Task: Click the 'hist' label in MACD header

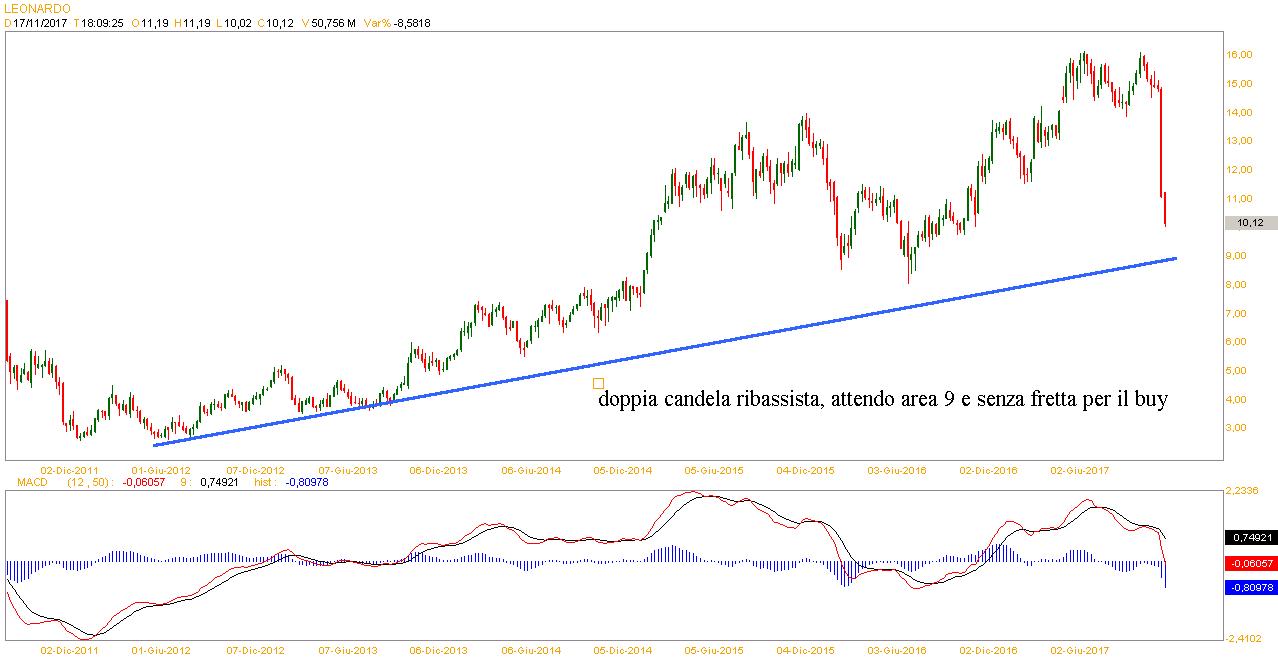Action: (x=265, y=482)
